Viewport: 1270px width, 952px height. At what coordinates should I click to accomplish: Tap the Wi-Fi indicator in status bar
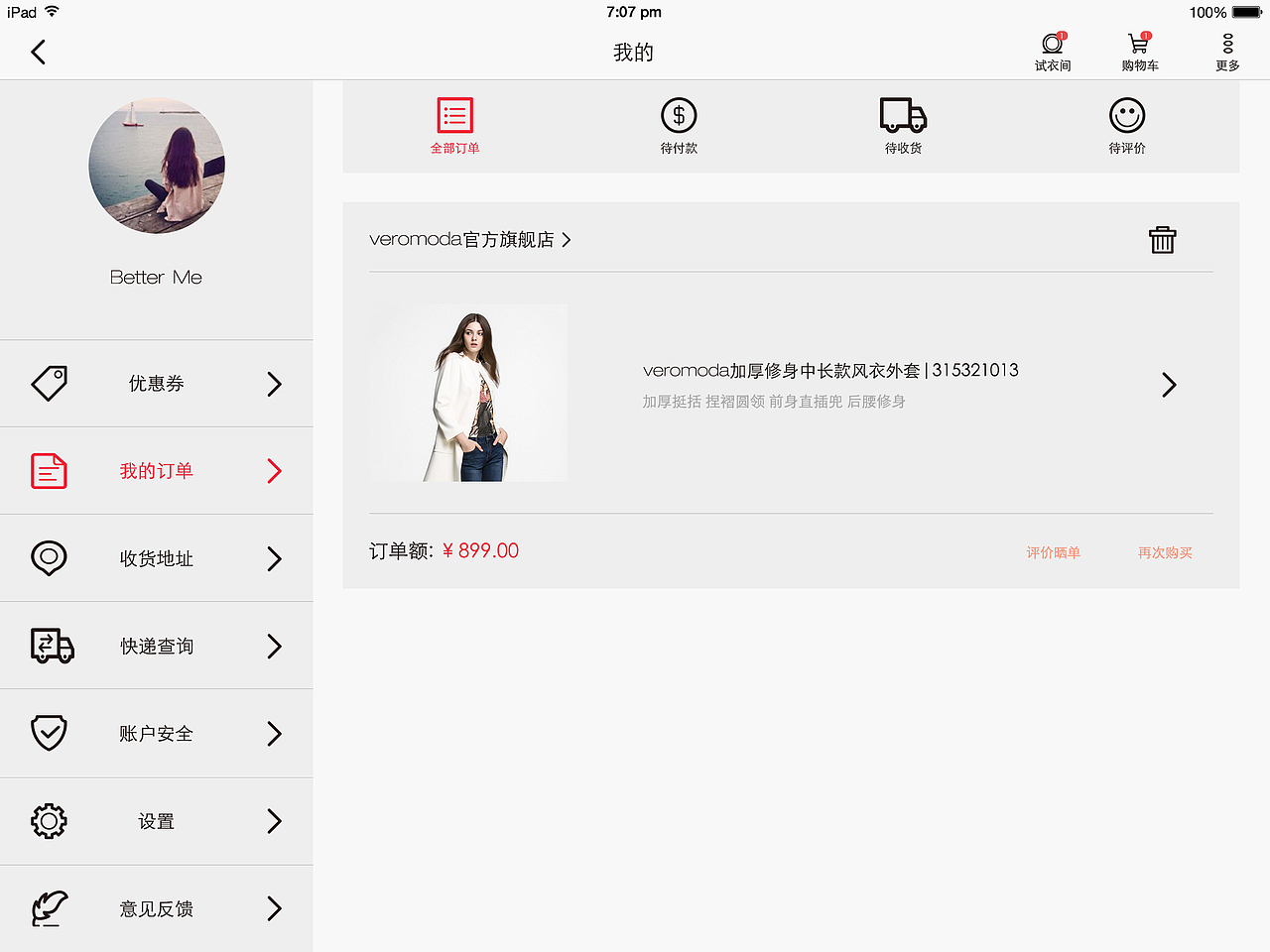coord(52,12)
